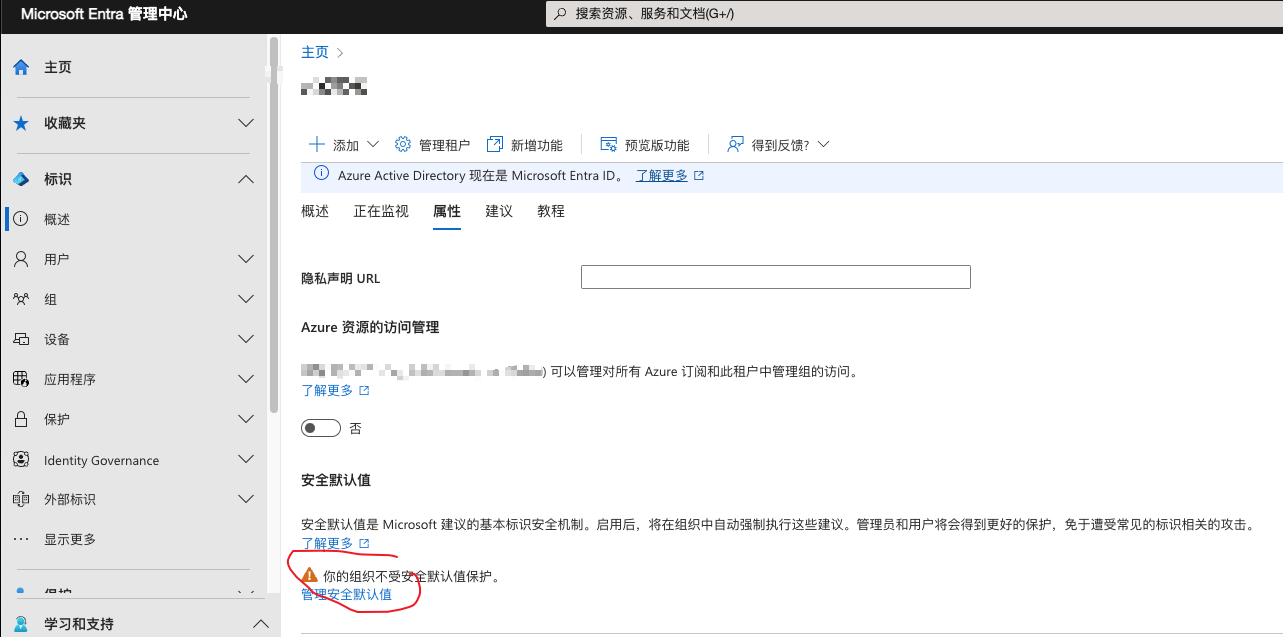Open 了解更多 under 安全默认值
1283x637 pixels.
click(x=327, y=543)
